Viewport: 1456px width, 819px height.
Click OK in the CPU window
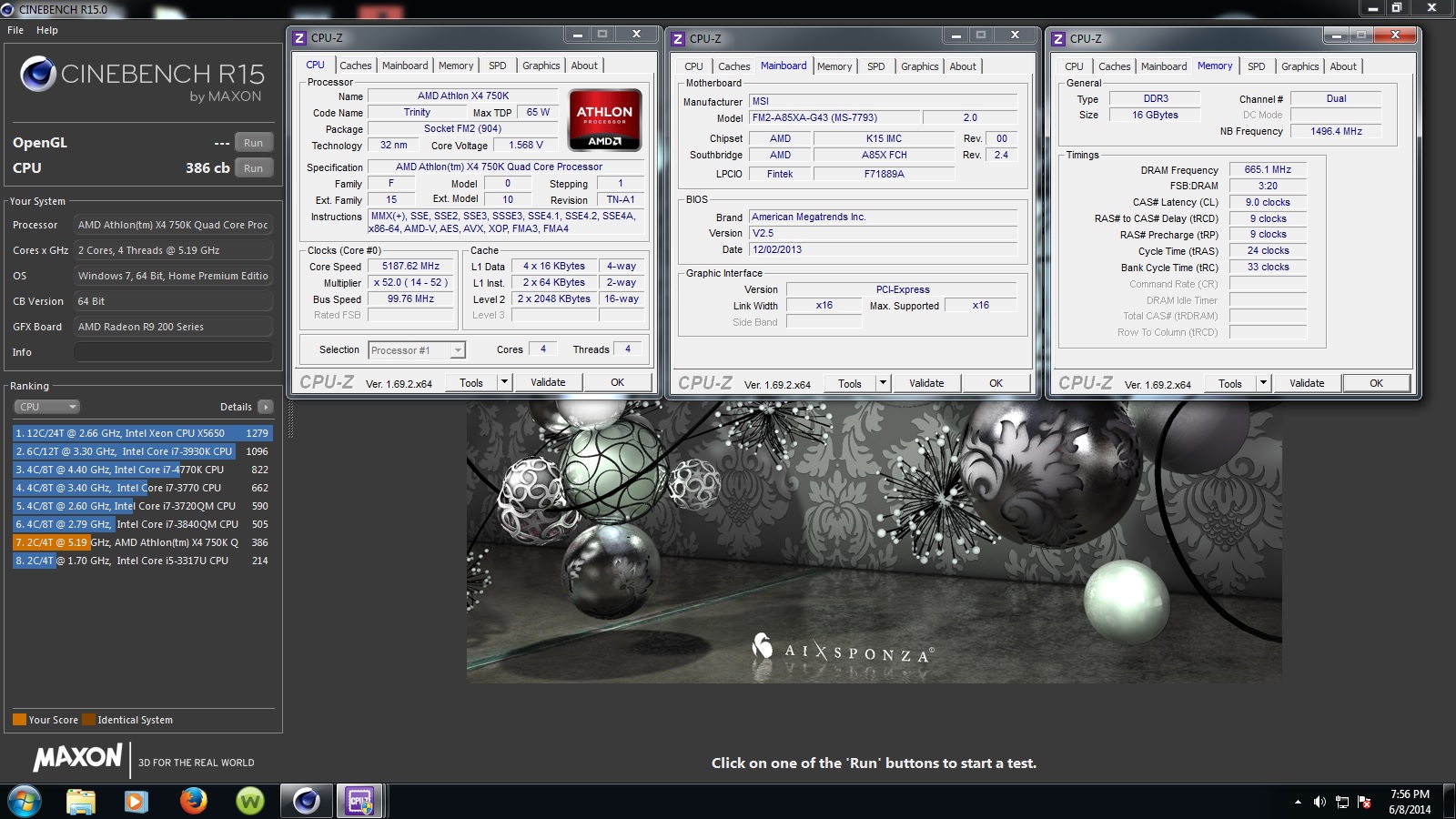617,382
